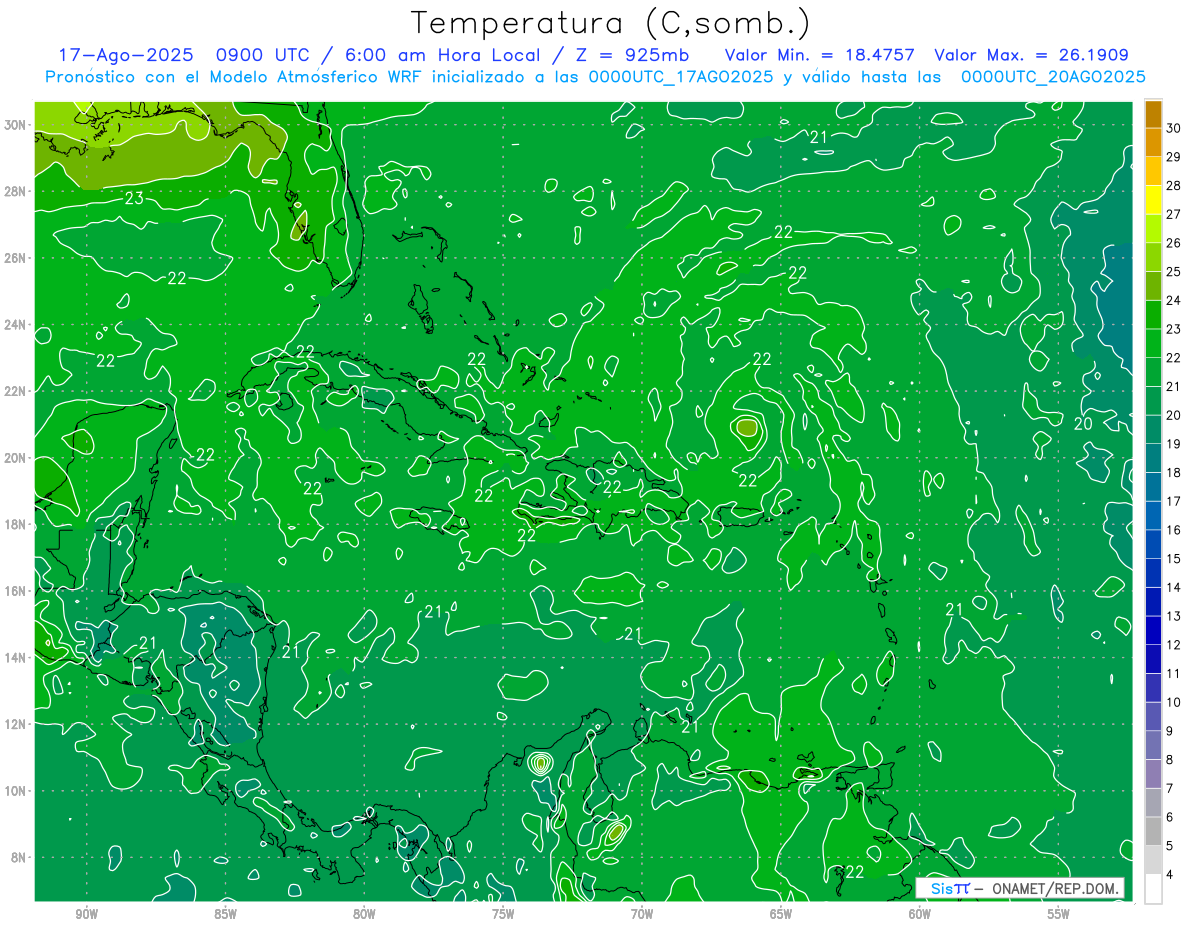The height and width of the screenshot is (927, 1200).
Task: Click the warm-core spot near 21N 66W
Action: click(747, 427)
